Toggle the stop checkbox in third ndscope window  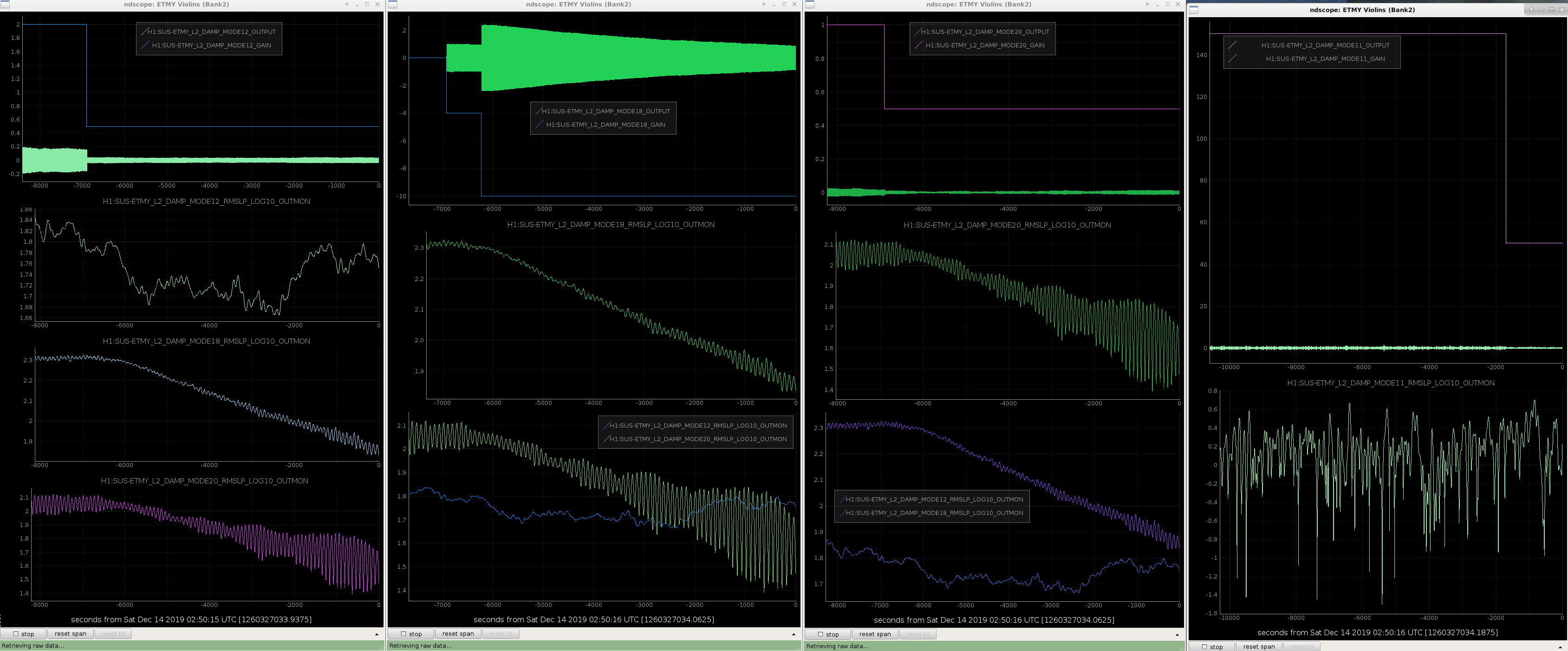(820, 635)
